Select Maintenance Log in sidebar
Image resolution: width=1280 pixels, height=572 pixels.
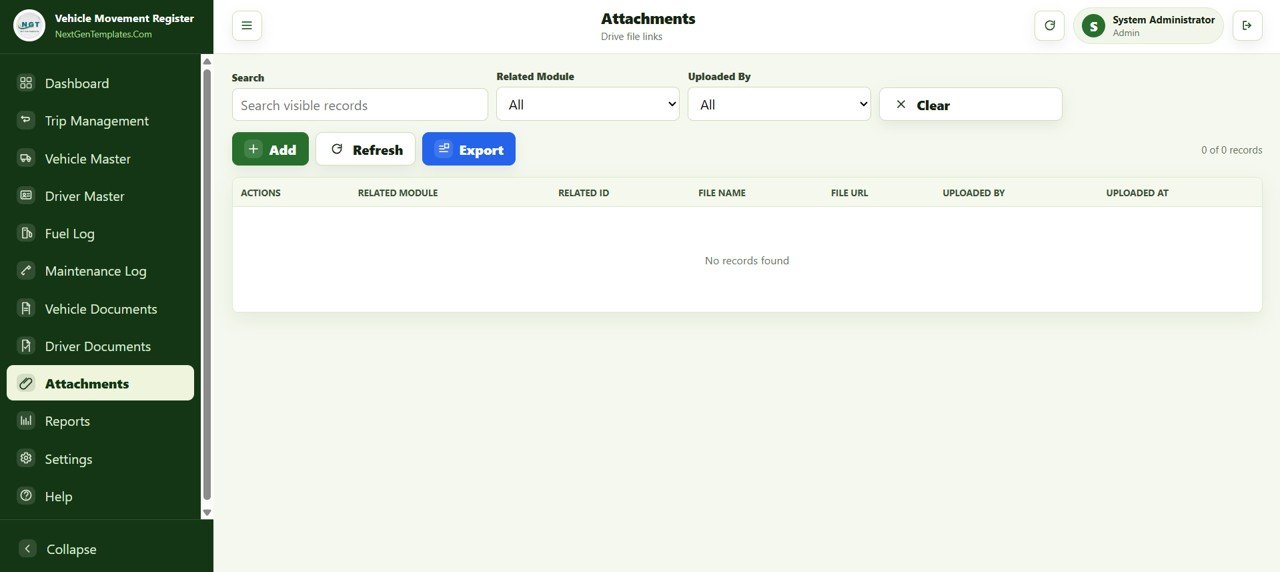click(100, 271)
